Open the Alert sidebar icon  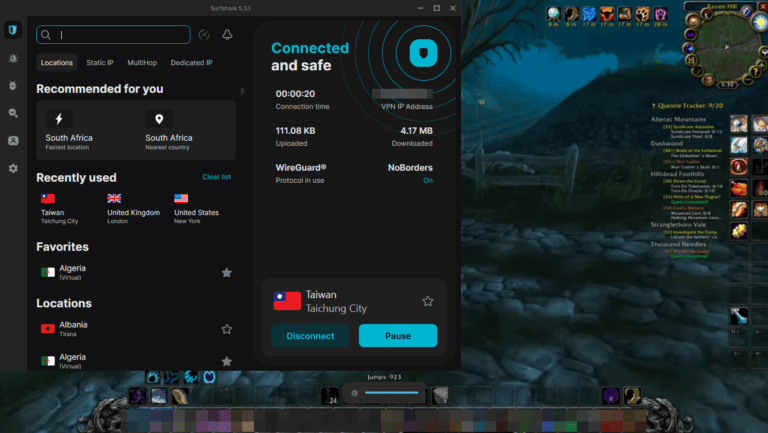point(13,58)
